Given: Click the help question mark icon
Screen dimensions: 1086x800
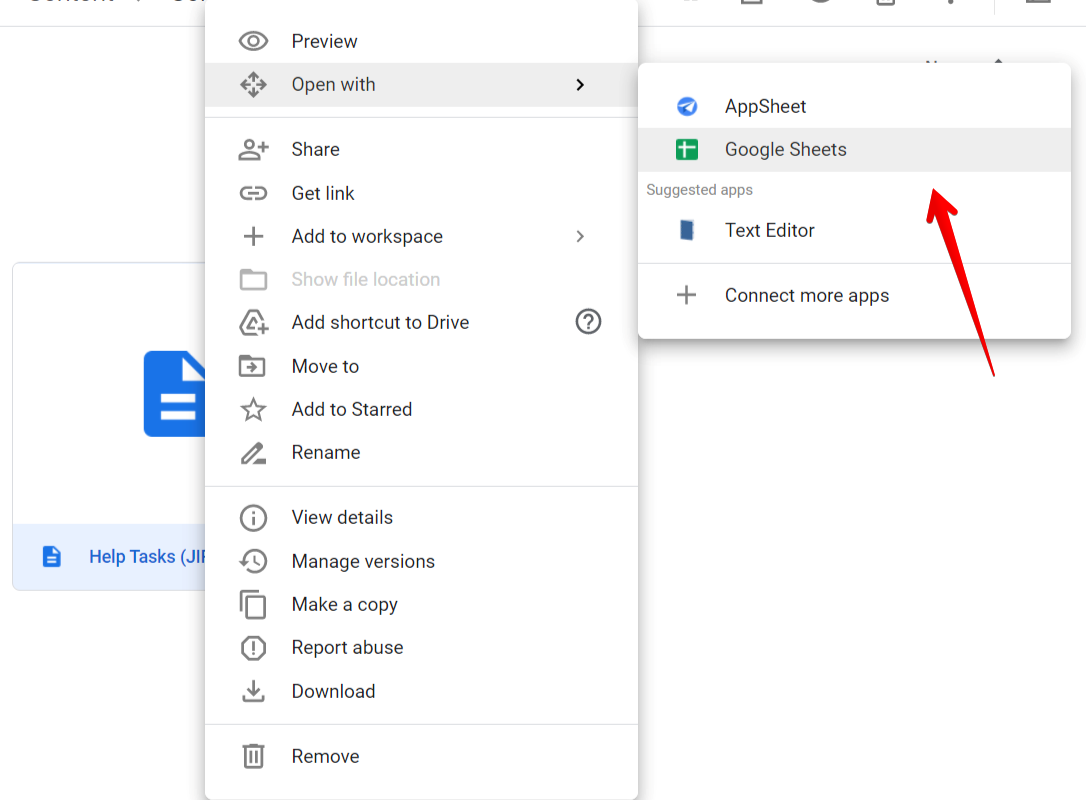Looking at the screenshot, I should 588,322.
